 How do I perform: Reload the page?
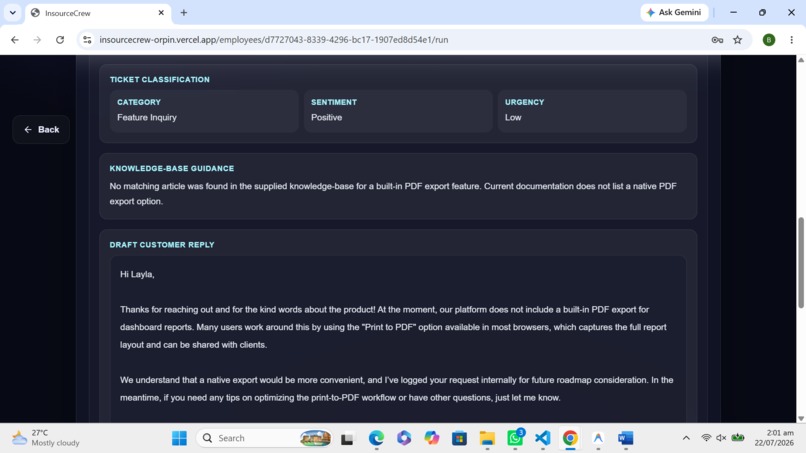[x=60, y=40]
